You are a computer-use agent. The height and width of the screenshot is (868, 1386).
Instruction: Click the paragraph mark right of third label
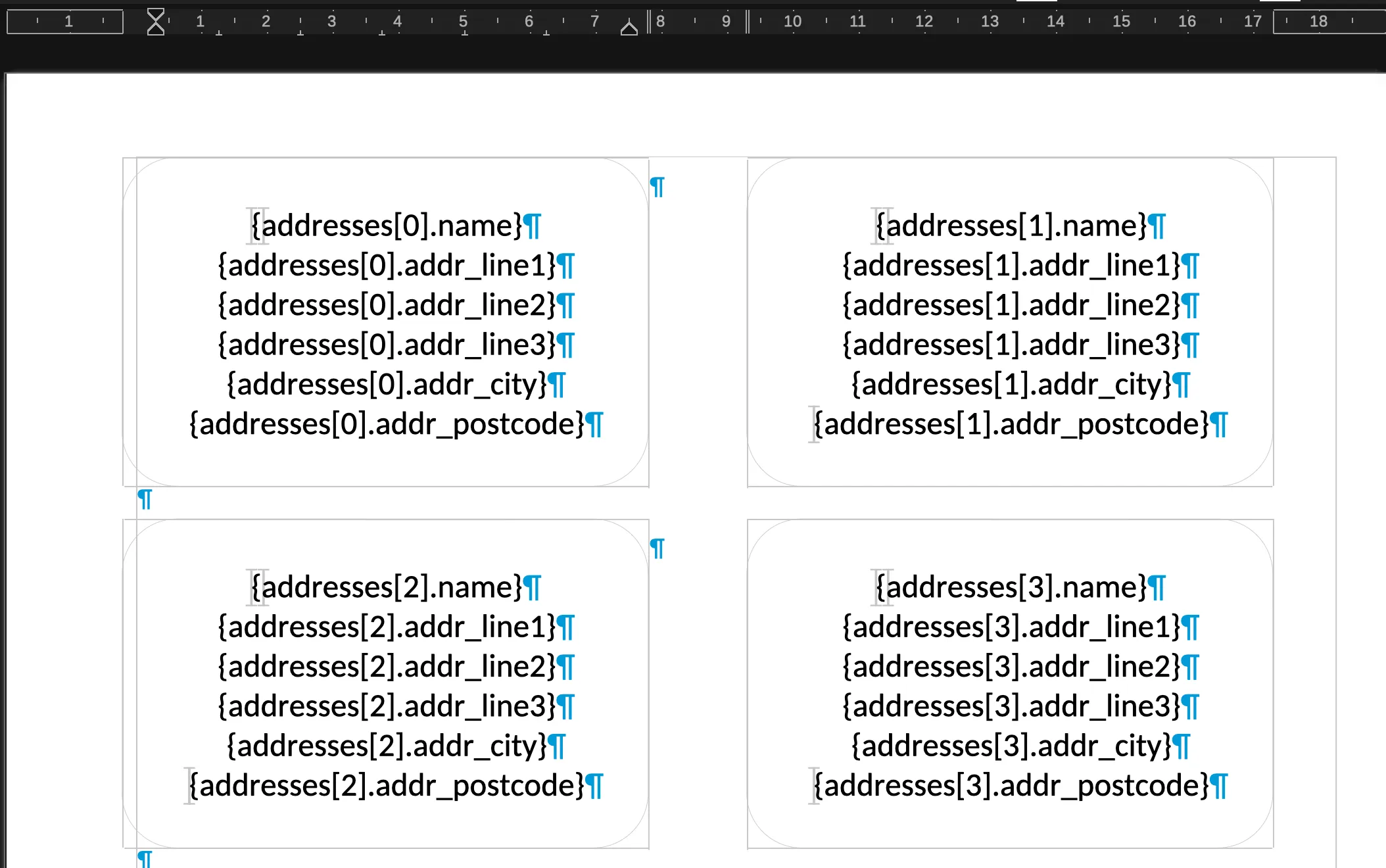[x=657, y=548]
